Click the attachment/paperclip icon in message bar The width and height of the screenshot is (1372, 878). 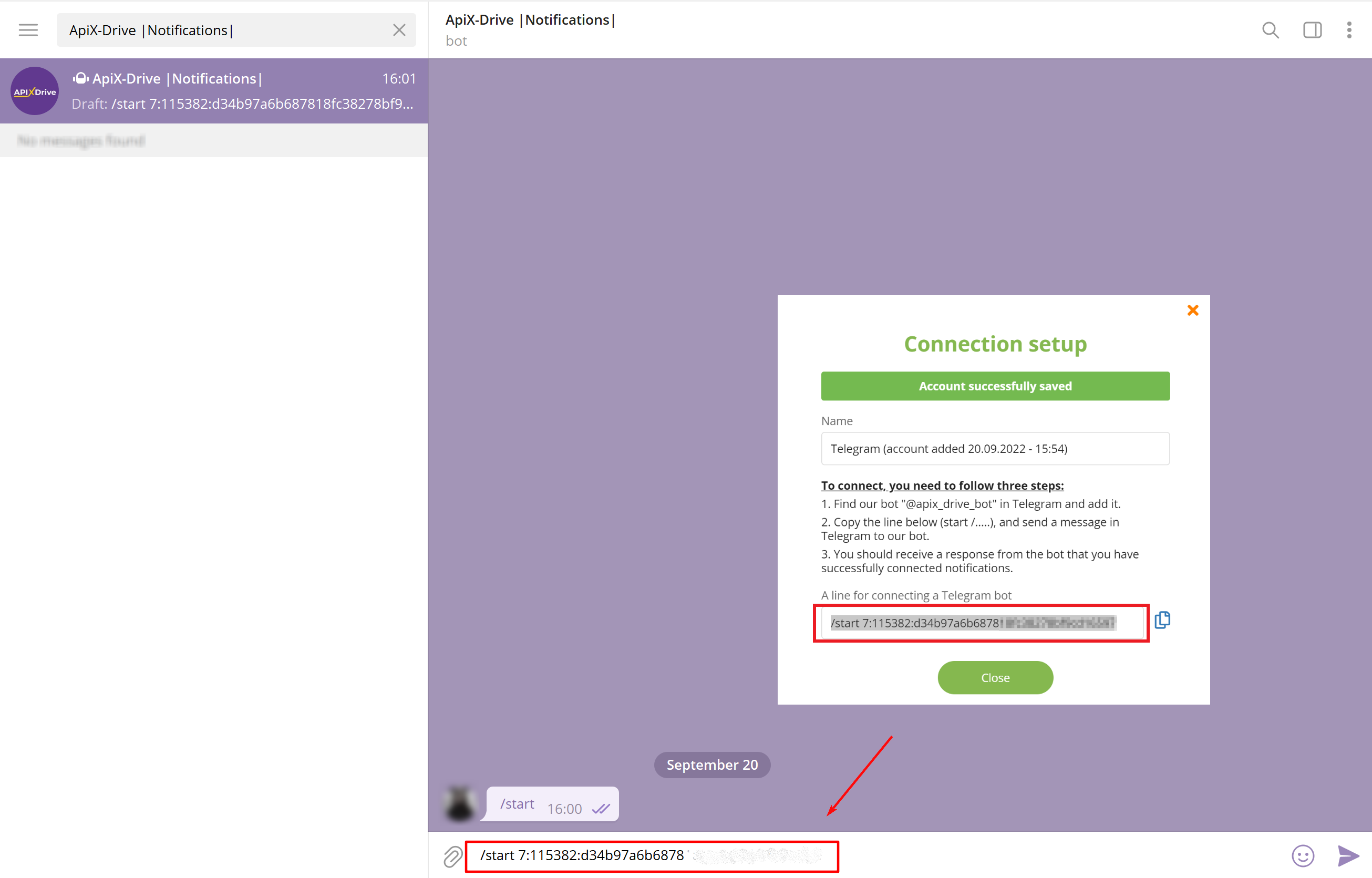pyautogui.click(x=453, y=855)
